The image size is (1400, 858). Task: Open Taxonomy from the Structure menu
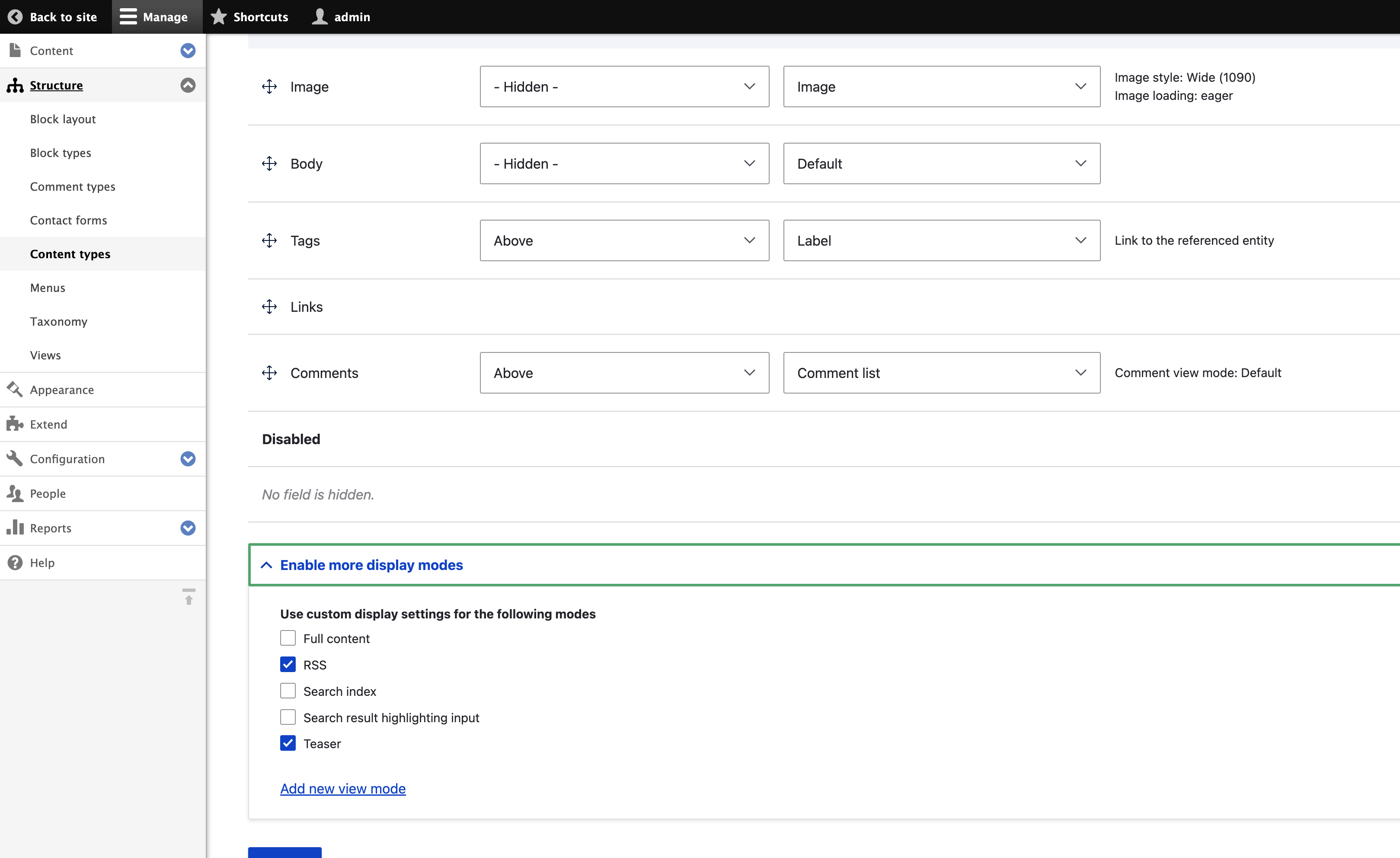coord(58,321)
